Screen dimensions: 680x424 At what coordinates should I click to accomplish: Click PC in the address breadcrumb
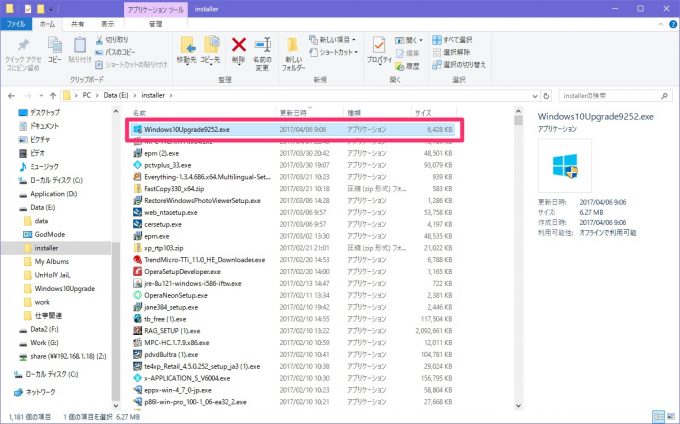87,95
